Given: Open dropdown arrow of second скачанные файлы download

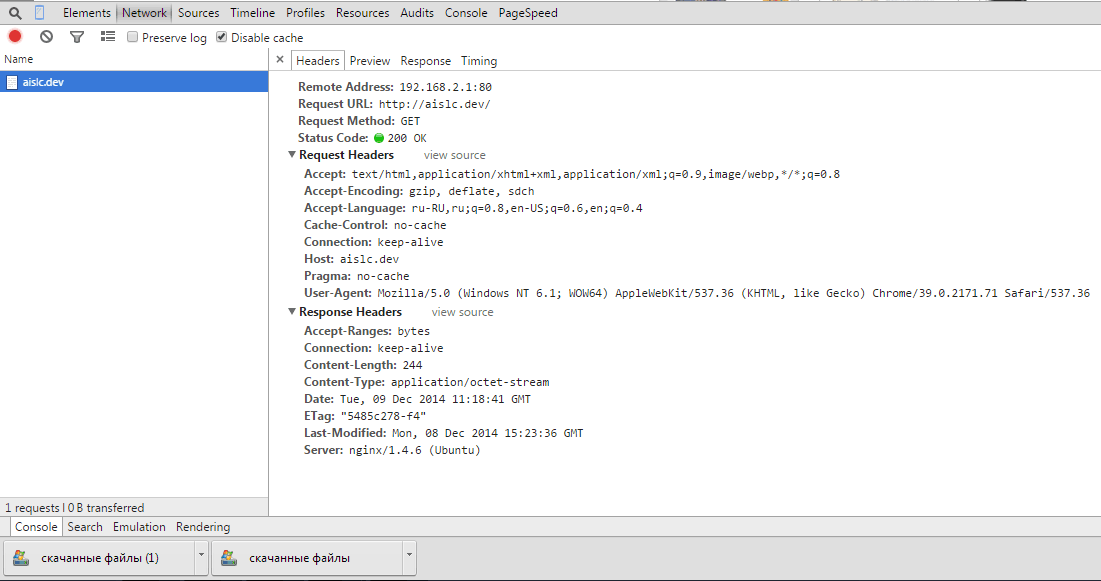Looking at the screenshot, I should pos(409,558).
